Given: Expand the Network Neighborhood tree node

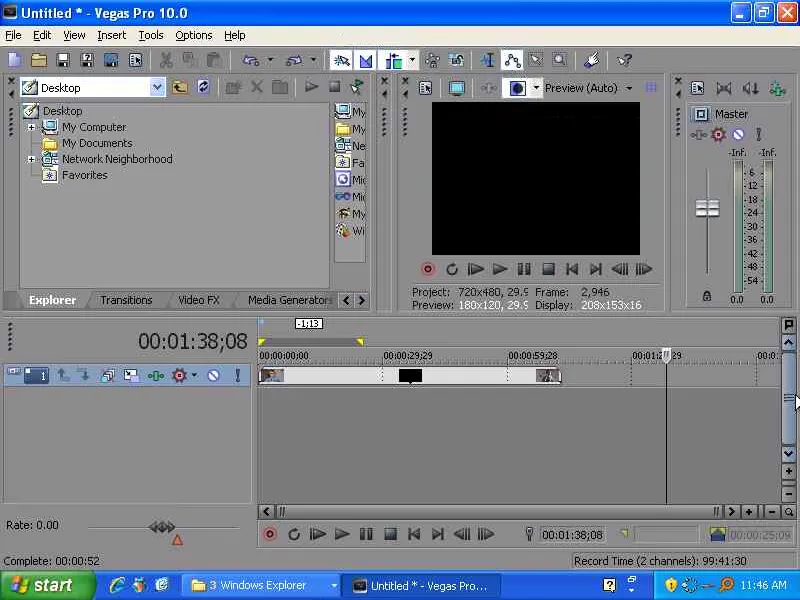Looking at the screenshot, I should coord(32,159).
